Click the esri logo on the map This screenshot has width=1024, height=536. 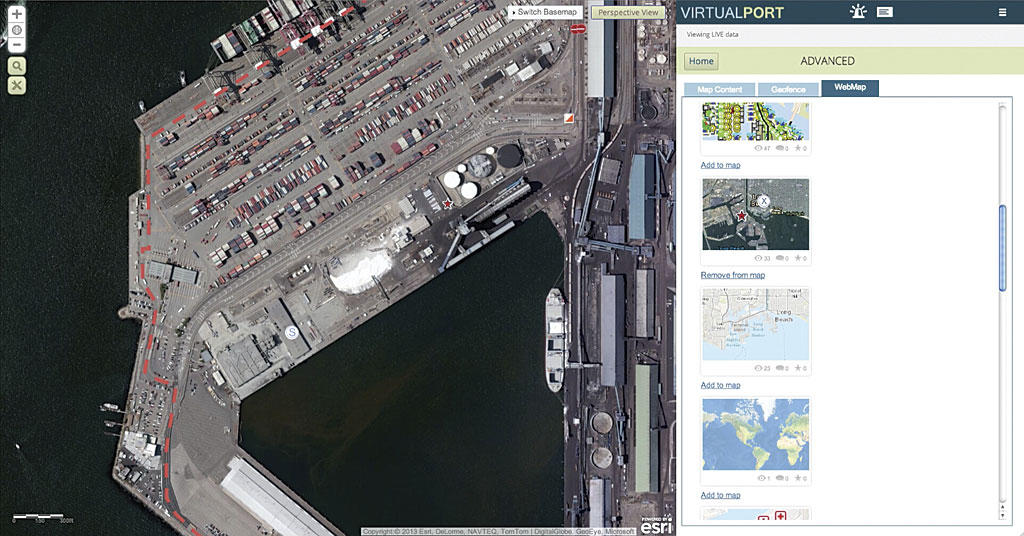click(x=656, y=525)
